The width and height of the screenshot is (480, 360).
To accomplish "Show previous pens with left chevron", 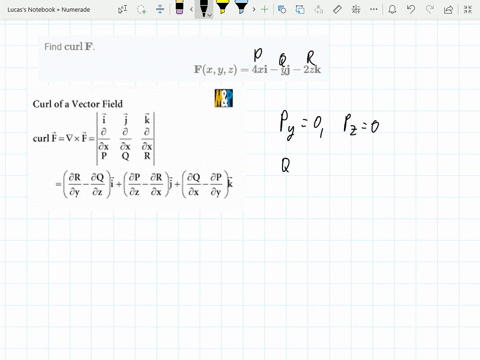I will [191, 10].
